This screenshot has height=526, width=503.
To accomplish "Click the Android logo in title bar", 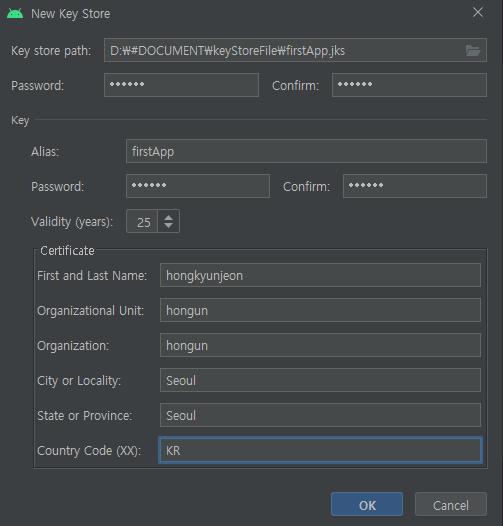I will (15, 14).
